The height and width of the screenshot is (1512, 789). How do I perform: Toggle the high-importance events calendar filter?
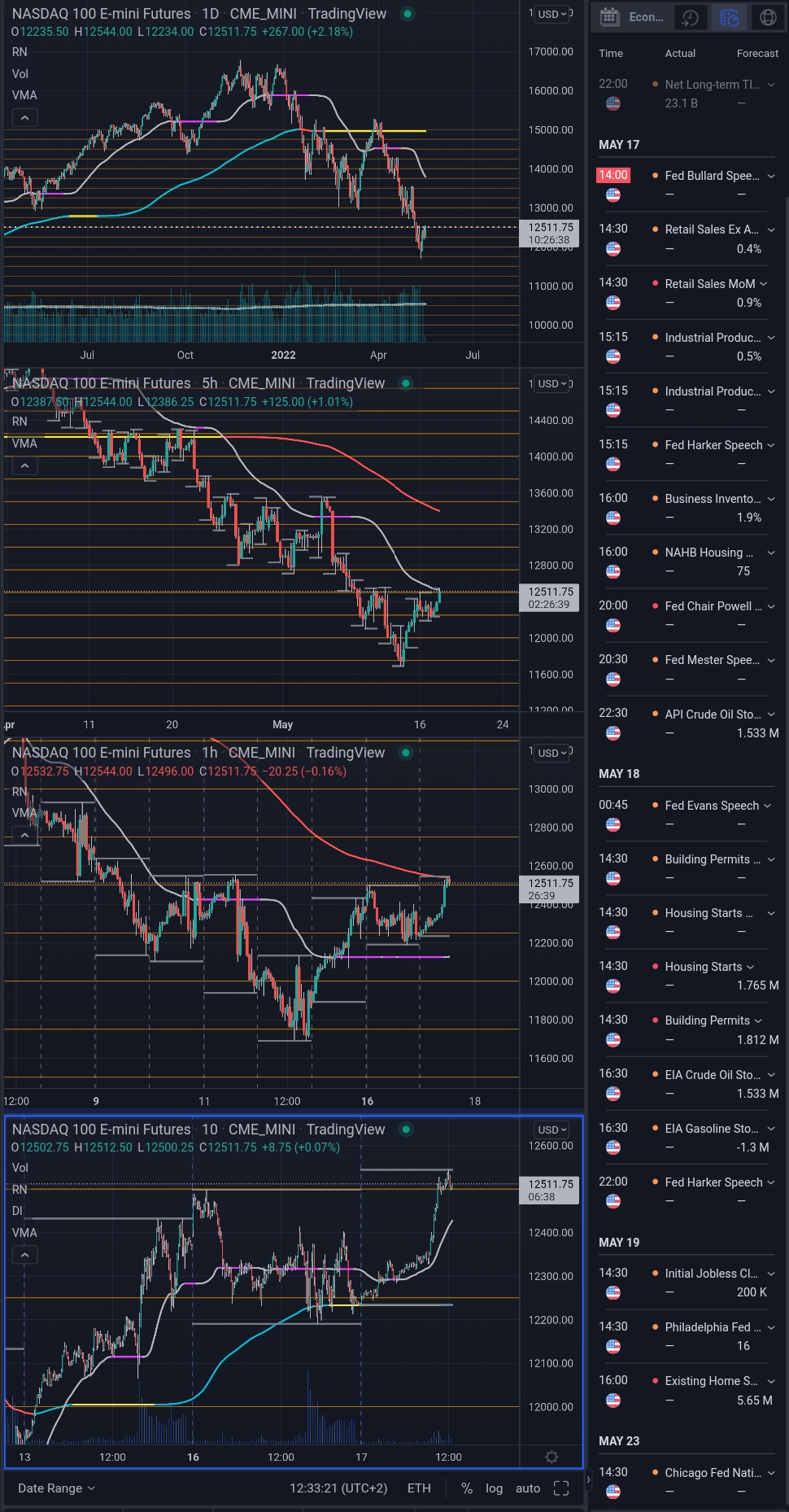point(730,16)
